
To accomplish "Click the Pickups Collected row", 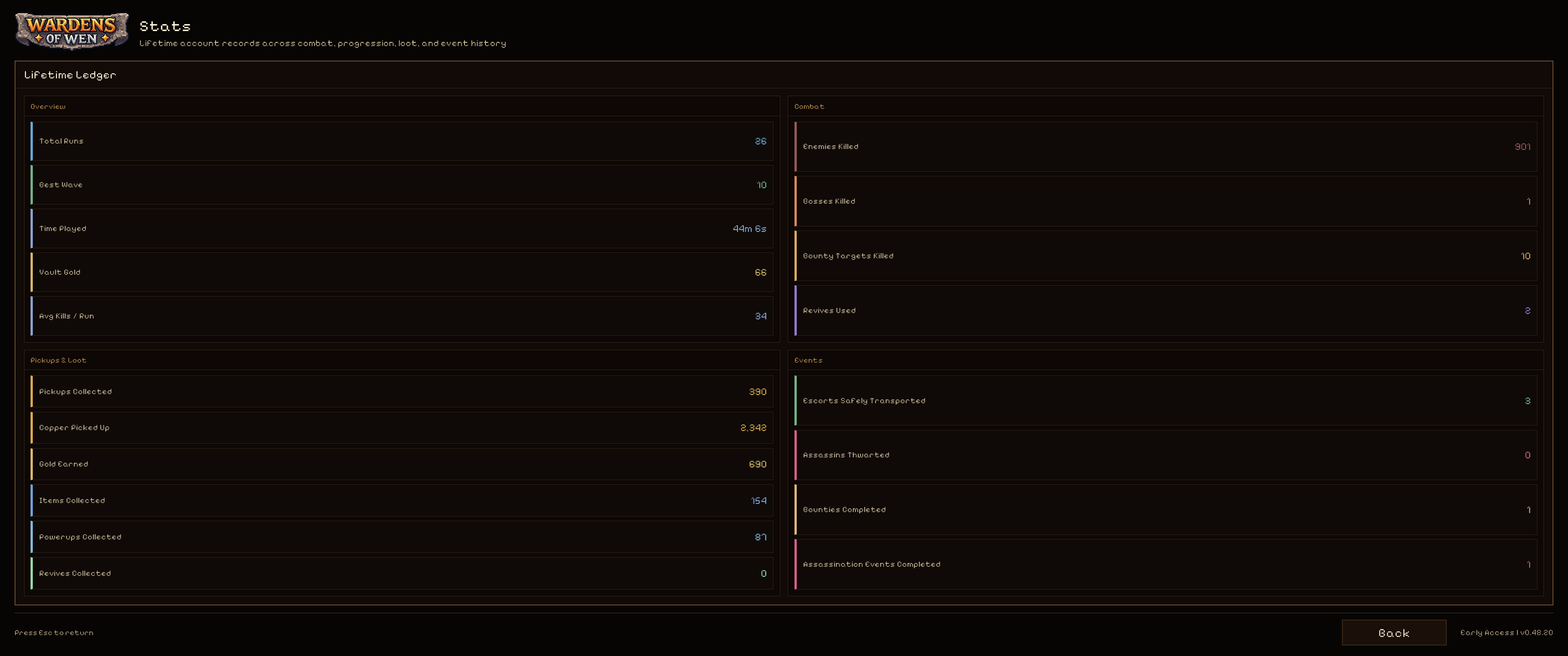I will pos(402,392).
